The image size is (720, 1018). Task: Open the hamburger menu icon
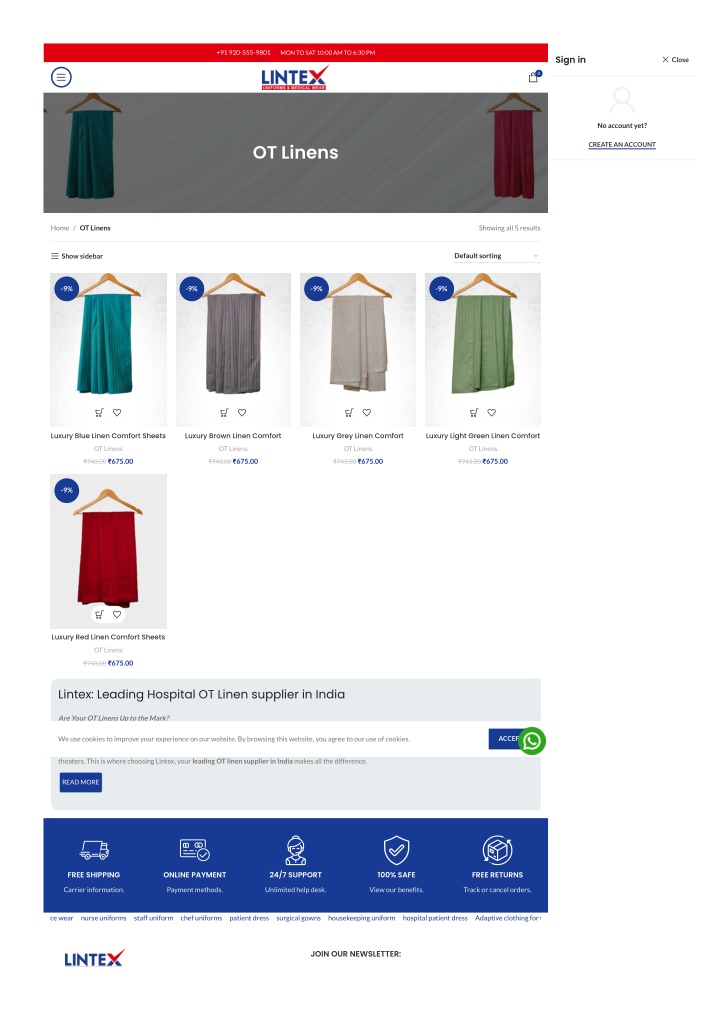tap(61, 77)
